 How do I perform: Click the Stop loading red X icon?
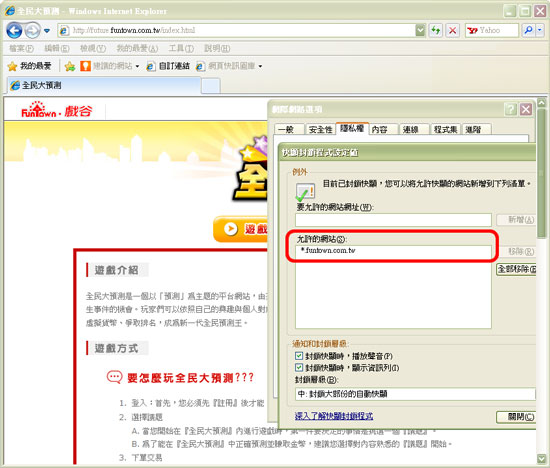click(x=452, y=31)
